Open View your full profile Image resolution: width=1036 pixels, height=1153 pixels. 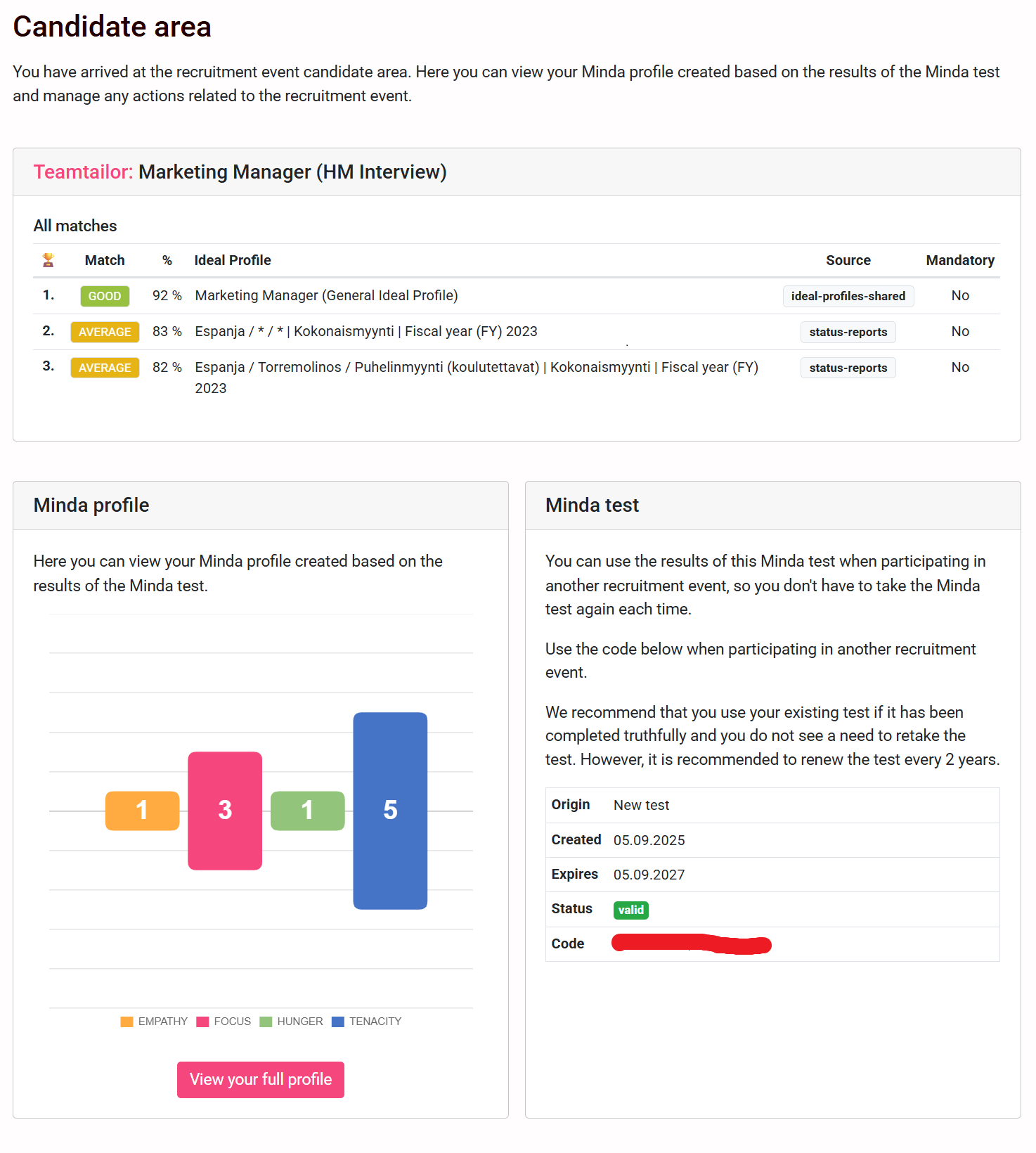[261, 1079]
